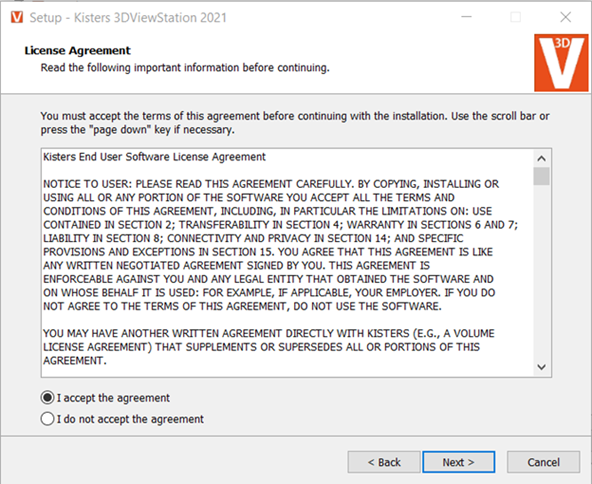The height and width of the screenshot is (484, 592).
Task: Click inside the license agreement text box
Action: pyautogui.click(x=287, y=262)
